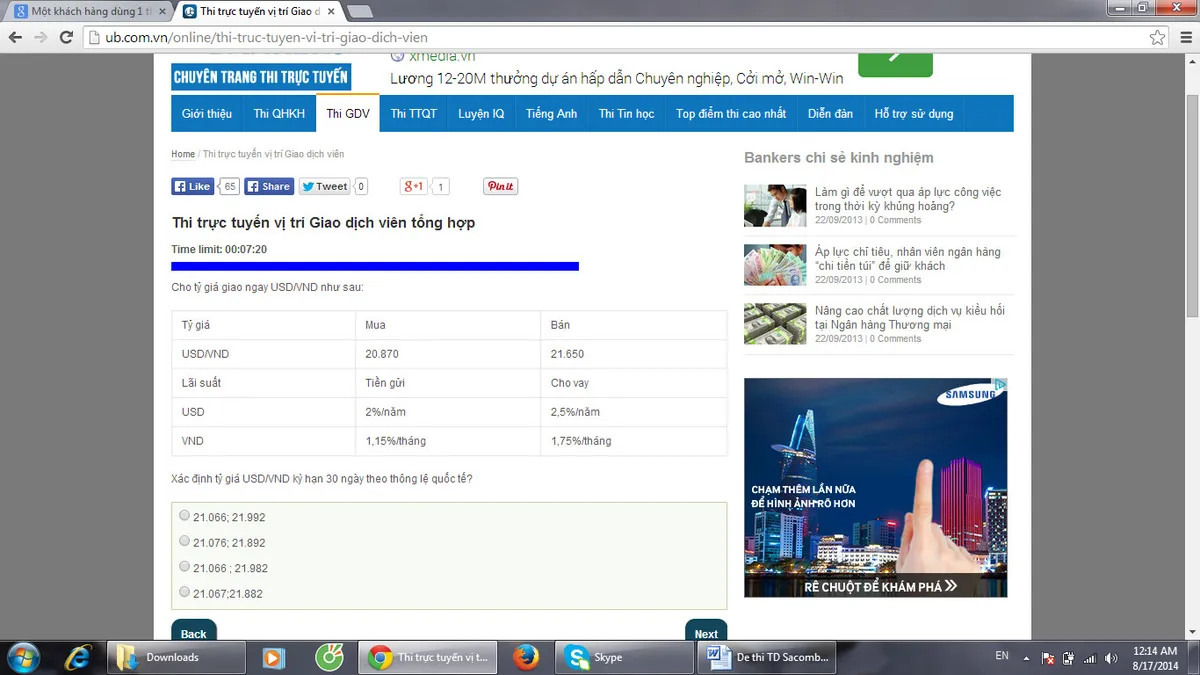Screen dimensions: 1200x675
Task: Open Top điểm thi cao nhất
Action: tap(731, 114)
